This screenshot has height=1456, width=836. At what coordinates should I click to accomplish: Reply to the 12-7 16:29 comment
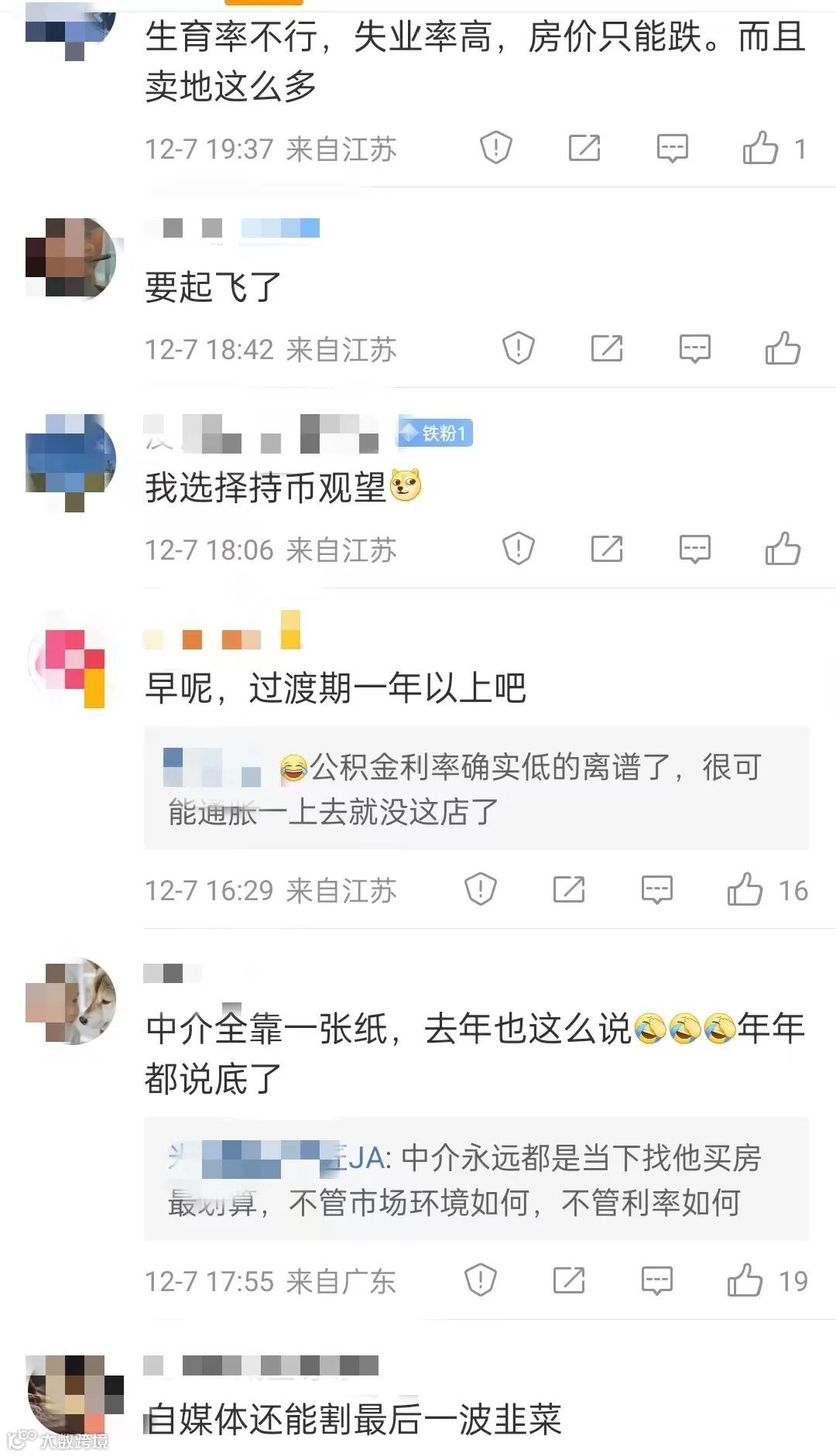click(x=657, y=890)
